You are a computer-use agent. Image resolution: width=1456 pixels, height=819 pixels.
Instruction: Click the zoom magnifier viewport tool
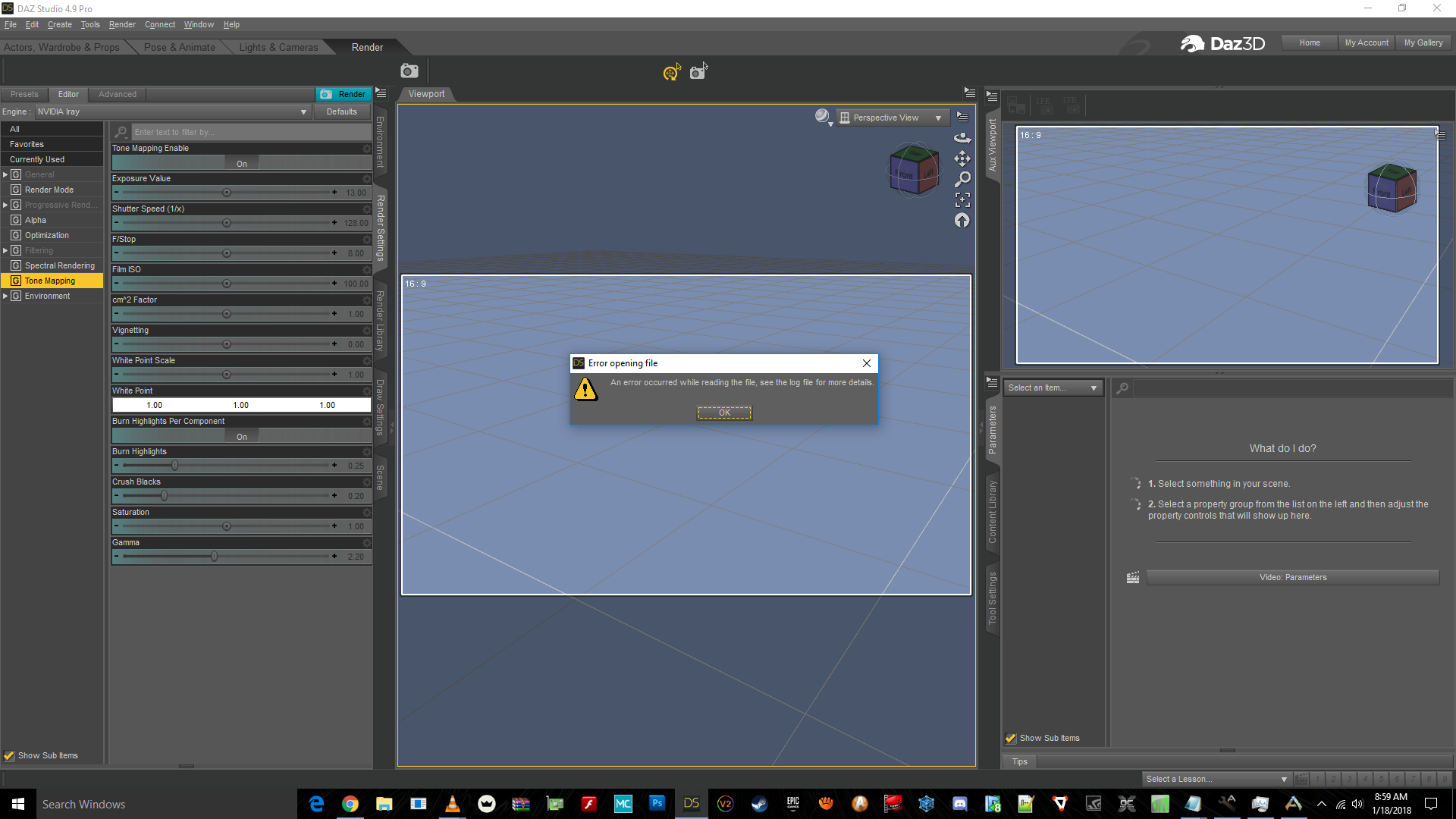[x=962, y=179]
